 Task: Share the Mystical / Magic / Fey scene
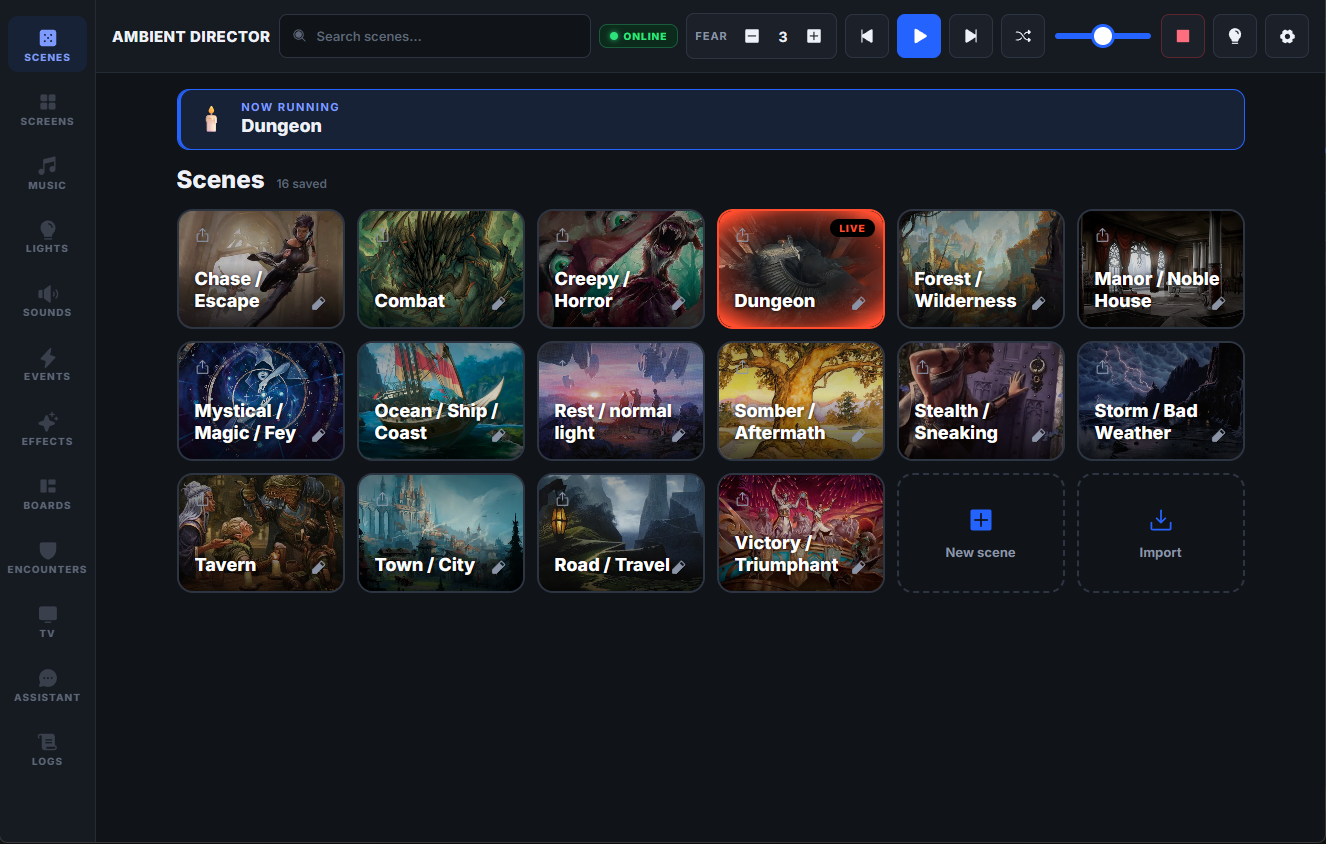(202, 367)
